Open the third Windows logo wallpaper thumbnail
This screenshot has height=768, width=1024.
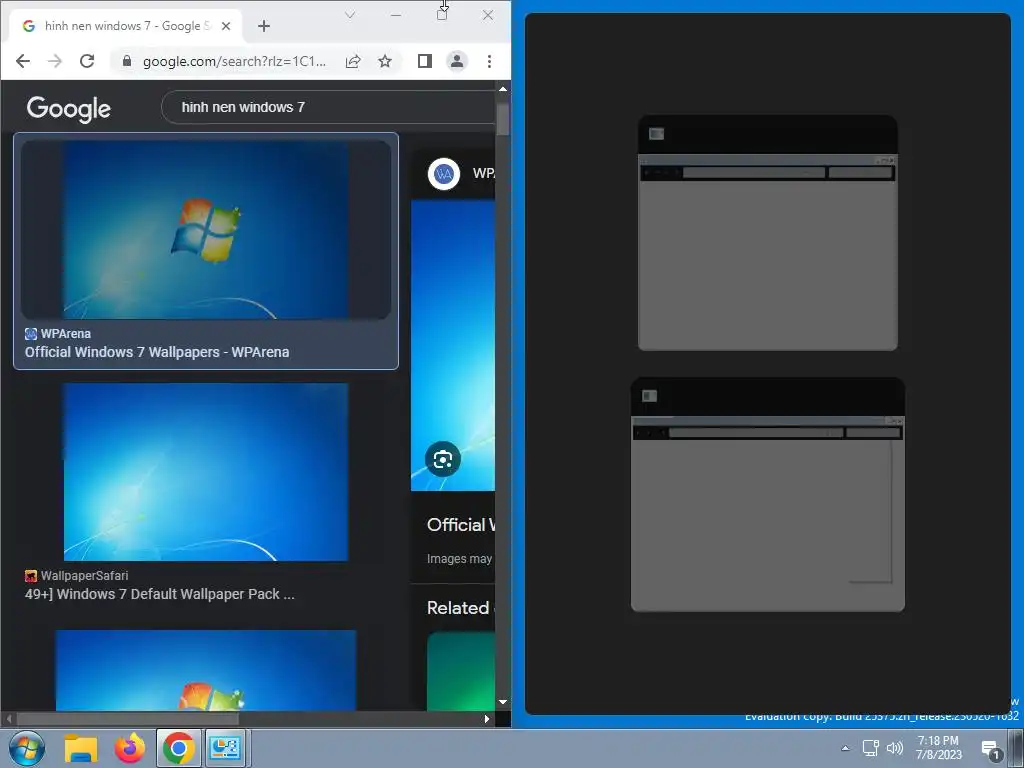(206, 670)
